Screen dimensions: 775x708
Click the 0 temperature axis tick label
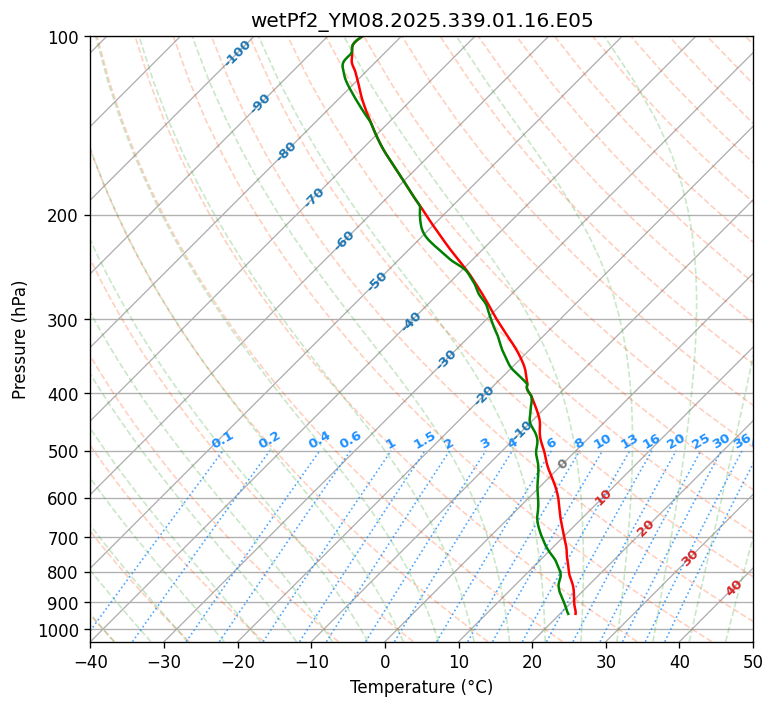coord(385,662)
